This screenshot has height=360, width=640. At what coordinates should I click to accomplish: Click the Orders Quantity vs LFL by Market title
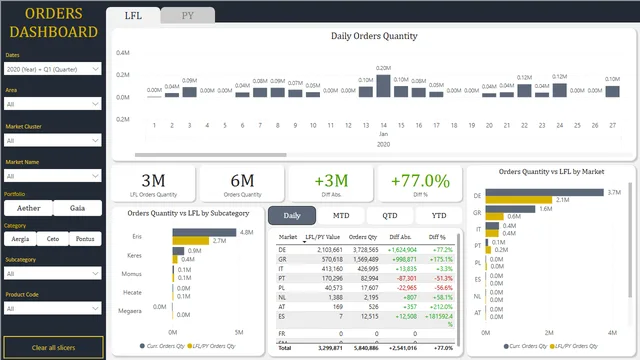pyautogui.click(x=551, y=172)
